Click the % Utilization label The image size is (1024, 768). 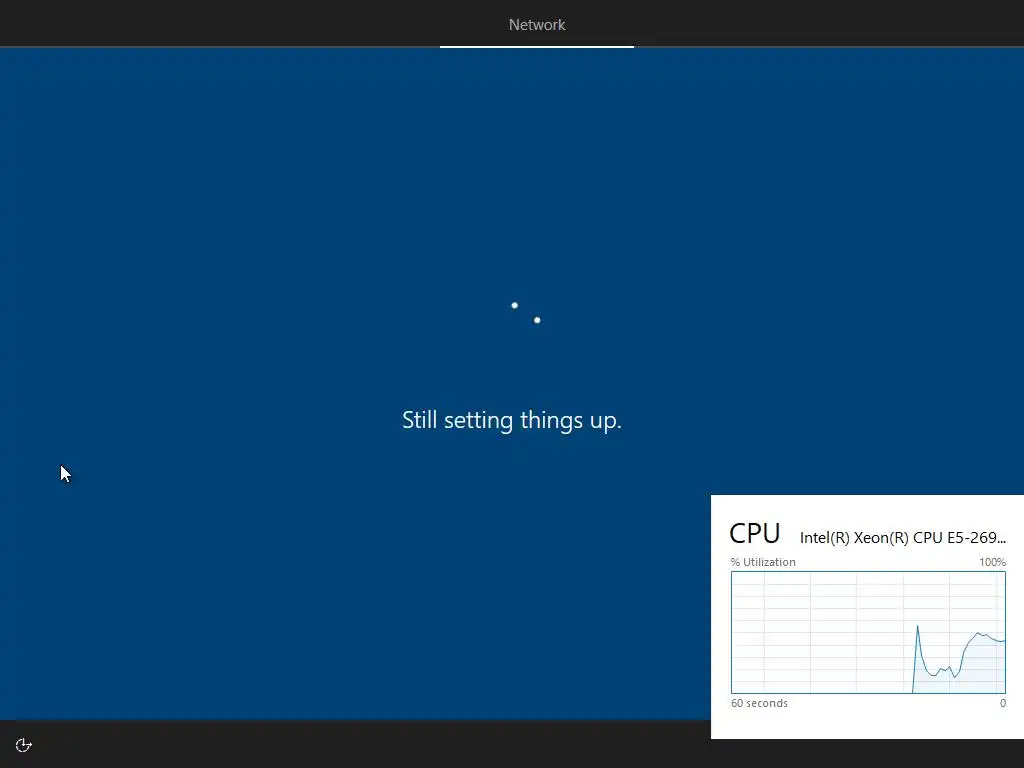[x=763, y=562]
